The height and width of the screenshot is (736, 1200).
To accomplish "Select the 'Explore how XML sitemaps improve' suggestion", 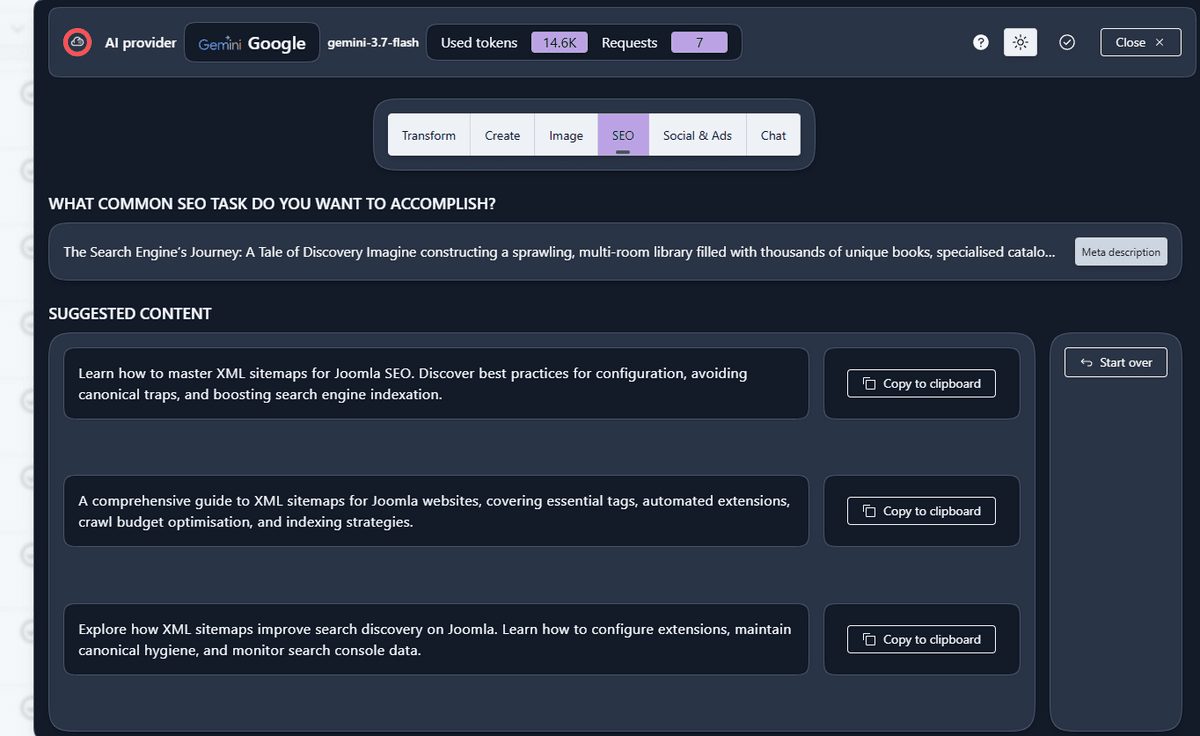I will tap(436, 639).
